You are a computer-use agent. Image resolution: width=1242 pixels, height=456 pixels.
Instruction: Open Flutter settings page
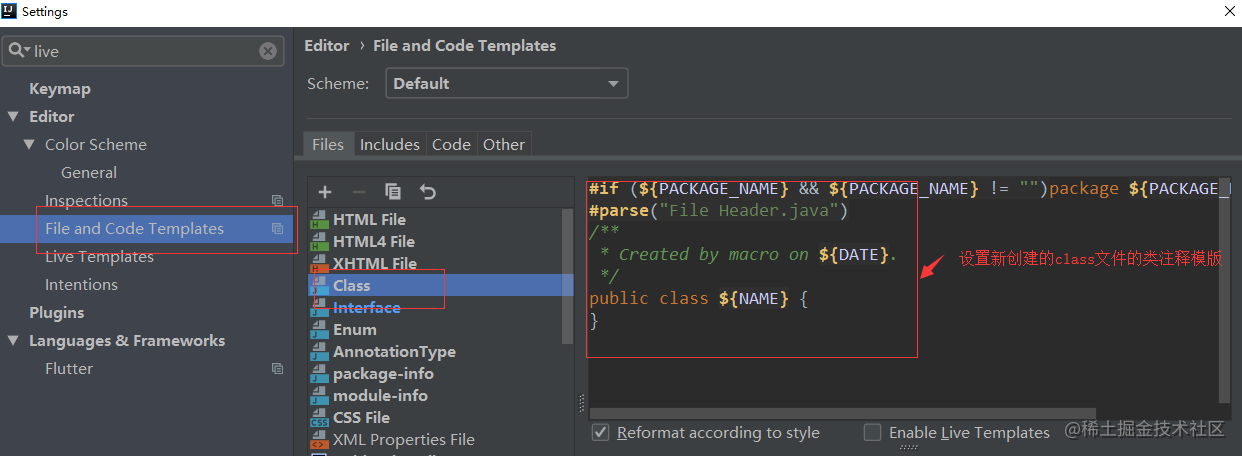pos(69,369)
